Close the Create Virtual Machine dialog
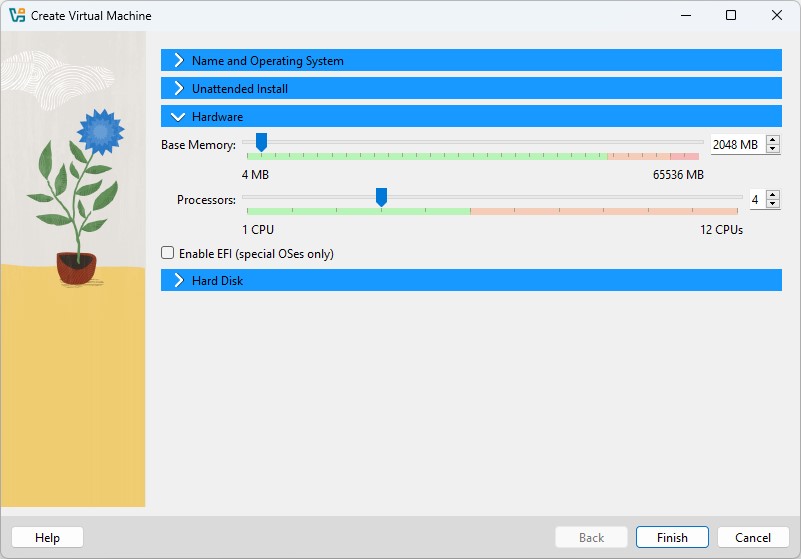This screenshot has height=559, width=801. click(x=776, y=15)
